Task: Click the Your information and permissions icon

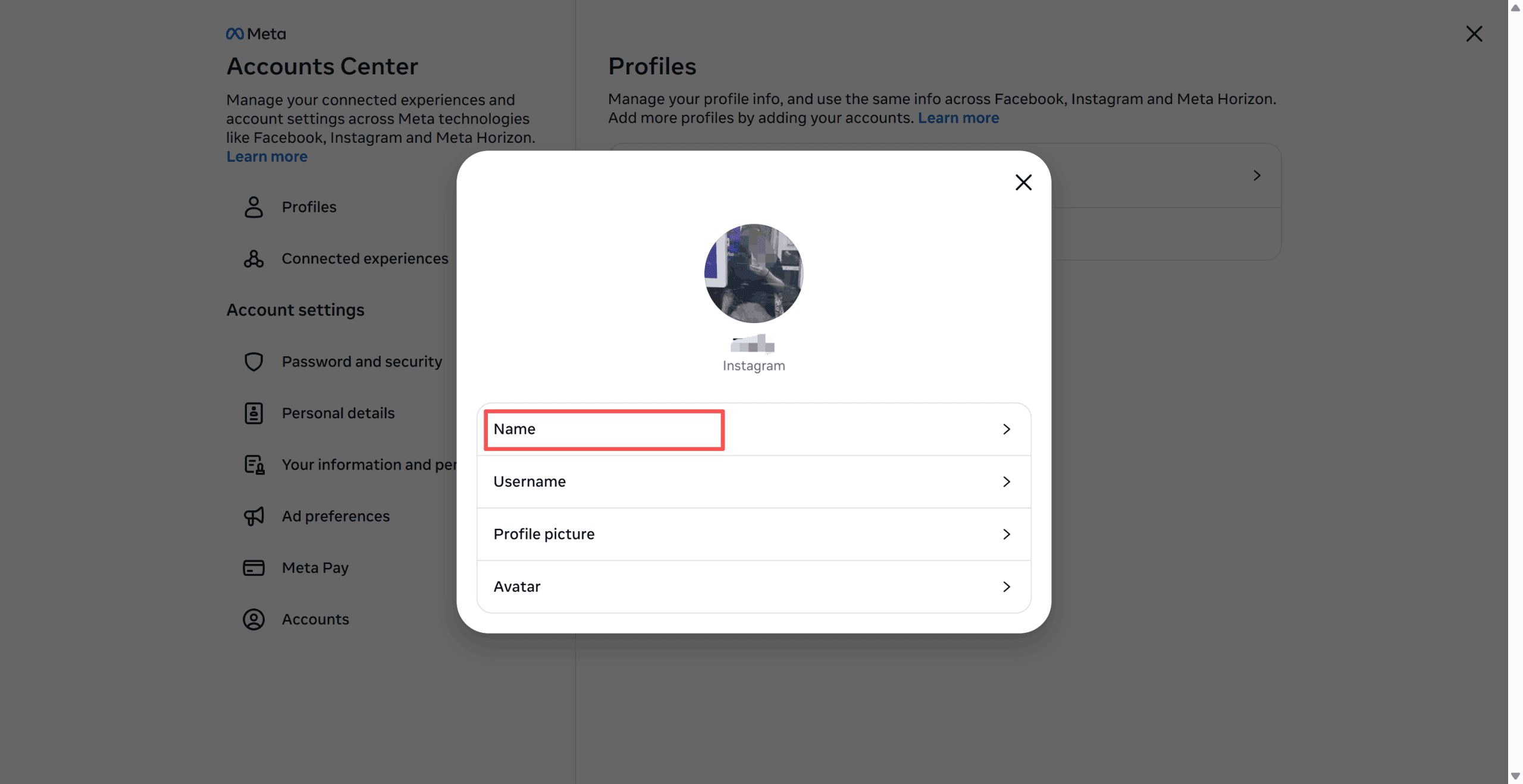Action: [254, 465]
